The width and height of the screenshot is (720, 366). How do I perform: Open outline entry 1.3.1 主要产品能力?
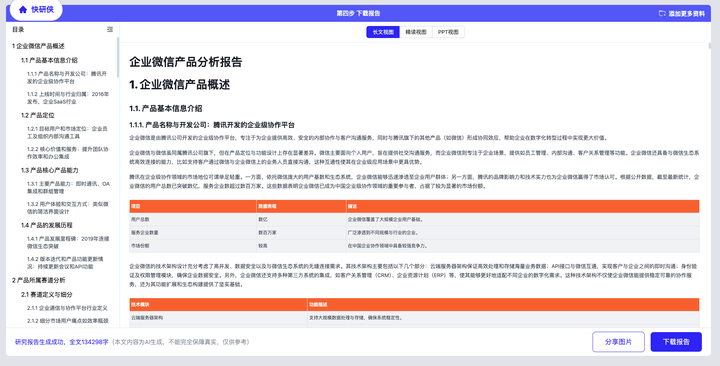[68, 187]
